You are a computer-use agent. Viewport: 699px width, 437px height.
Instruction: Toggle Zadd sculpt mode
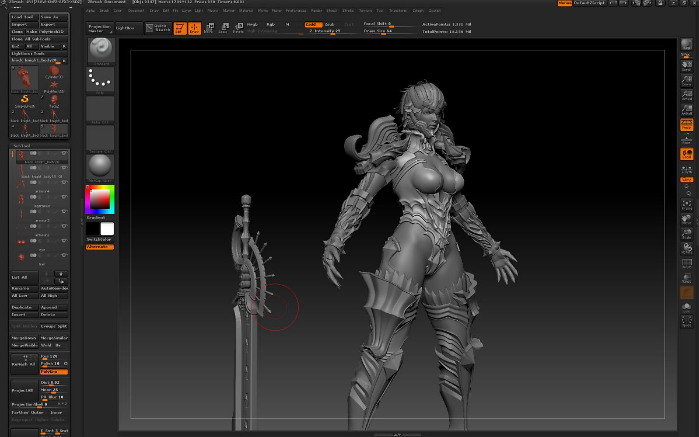click(313, 25)
